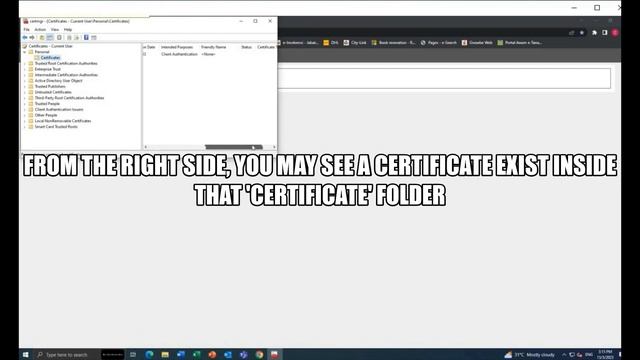Open PowerPoint from the taskbar
This screenshot has height=360, width=640.
212,355
